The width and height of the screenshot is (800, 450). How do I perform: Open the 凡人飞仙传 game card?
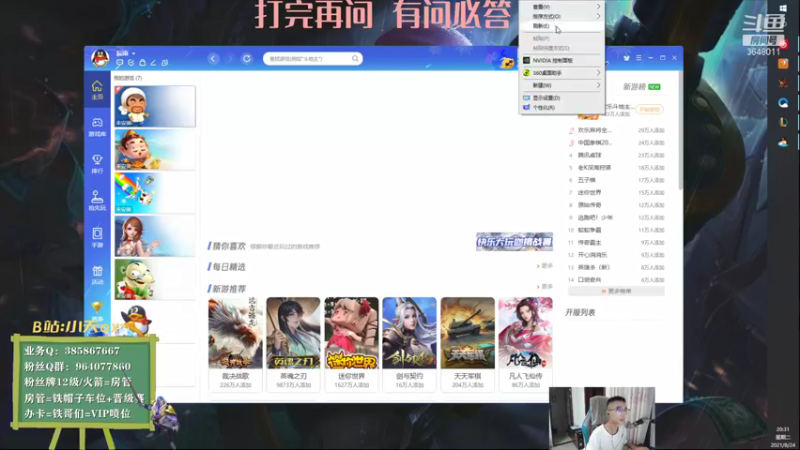[526, 344]
